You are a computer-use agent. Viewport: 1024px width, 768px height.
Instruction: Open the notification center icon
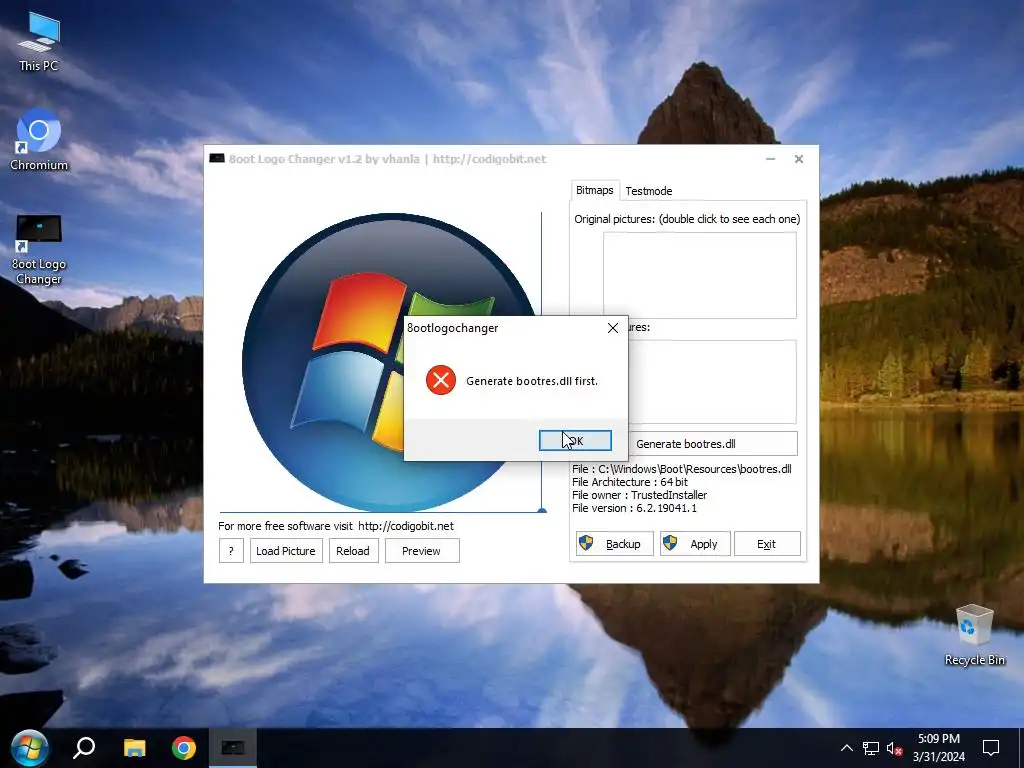pos(991,748)
